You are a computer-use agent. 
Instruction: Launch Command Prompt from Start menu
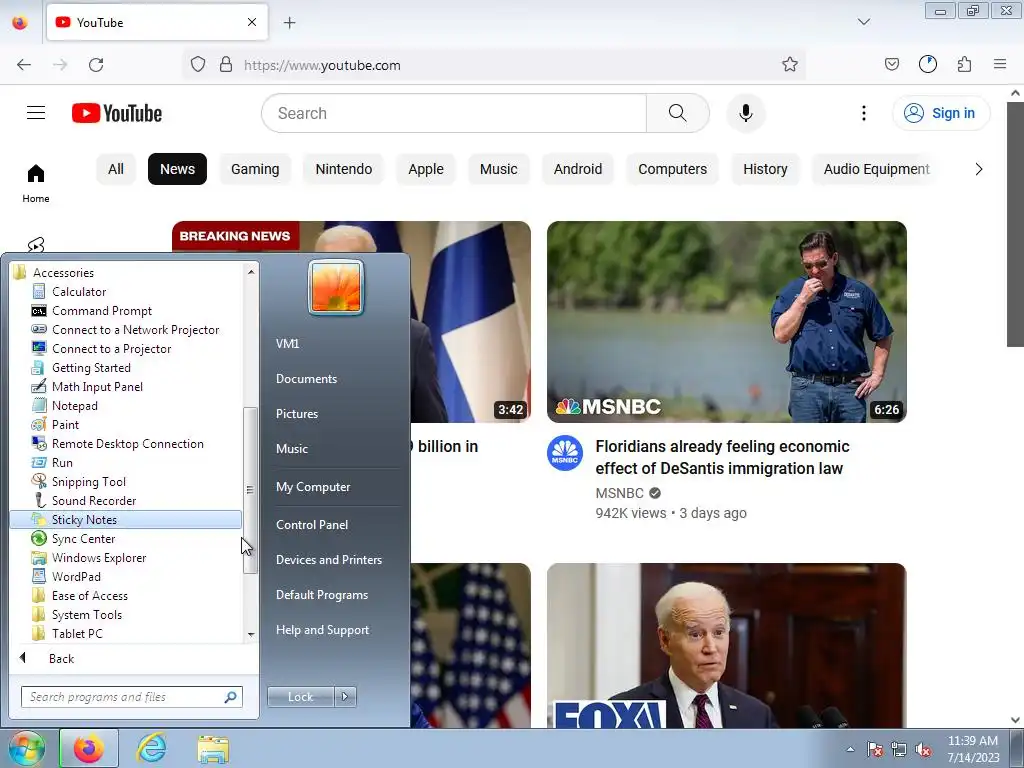pos(101,311)
